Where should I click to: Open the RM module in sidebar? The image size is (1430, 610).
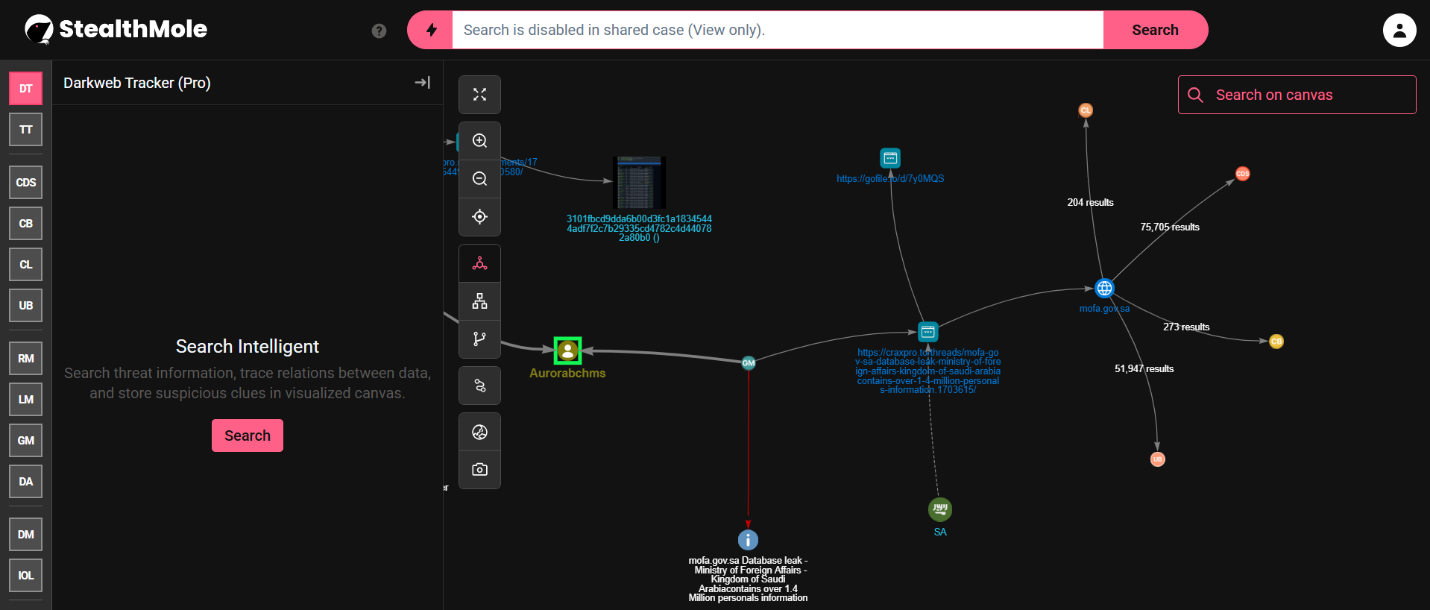[26, 358]
